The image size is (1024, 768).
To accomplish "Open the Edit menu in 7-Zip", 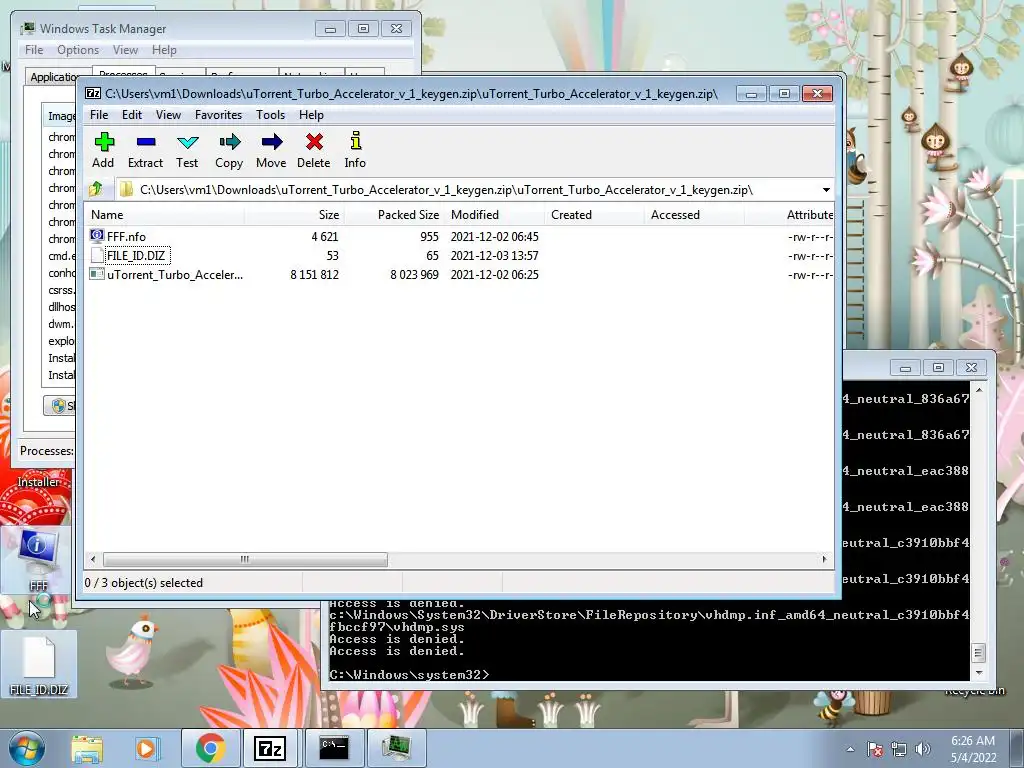I will pyautogui.click(x=131, y=115).
